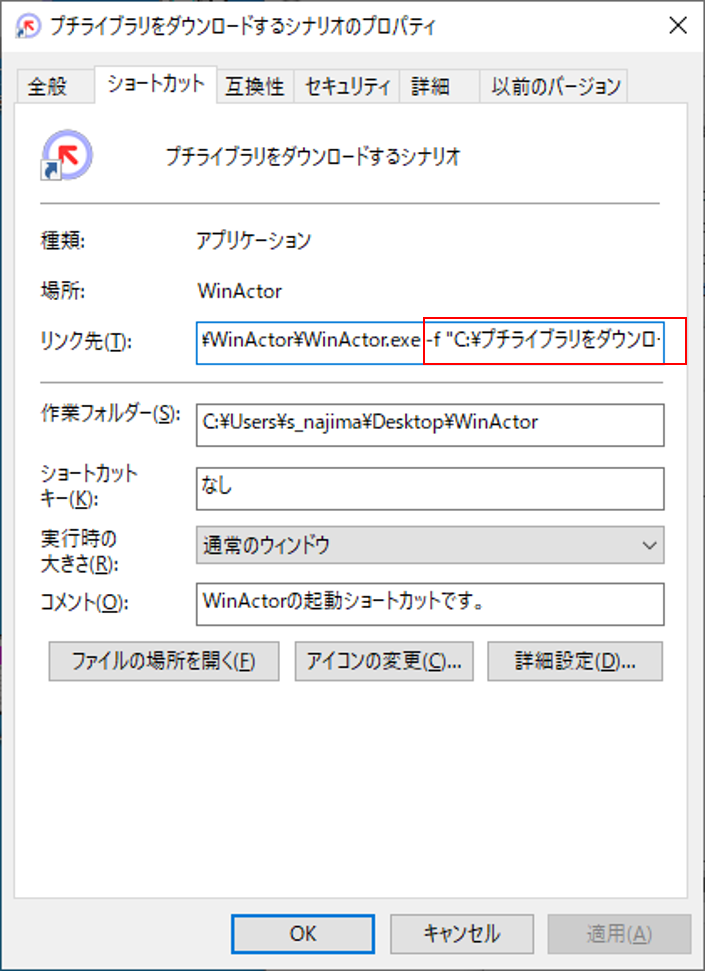Click the 種類: label
Screen dimensions: 705x971
pyautogui.click(x=63, y=240)
